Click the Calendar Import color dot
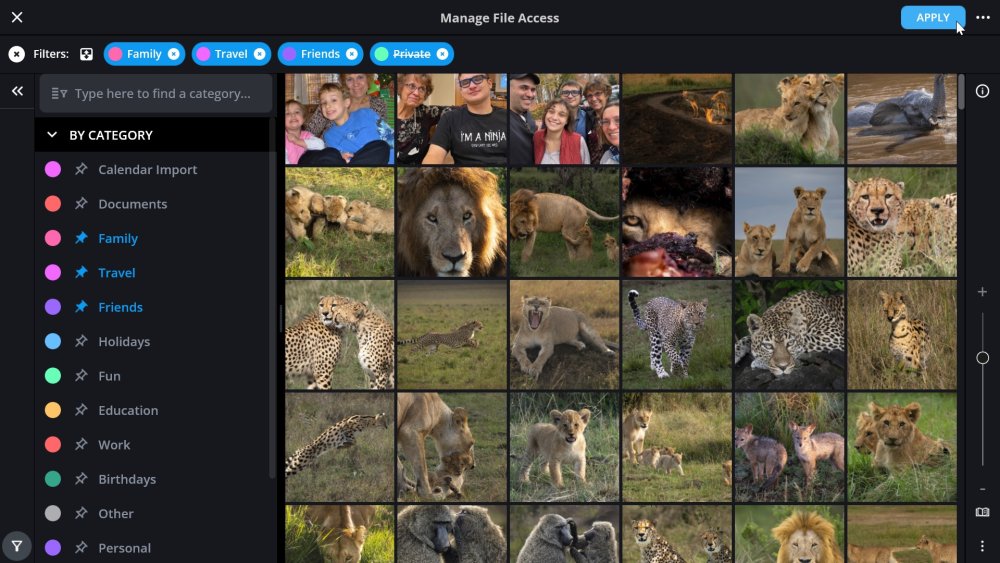Viewport: 1000px width, 563px height. pos(53,170)
